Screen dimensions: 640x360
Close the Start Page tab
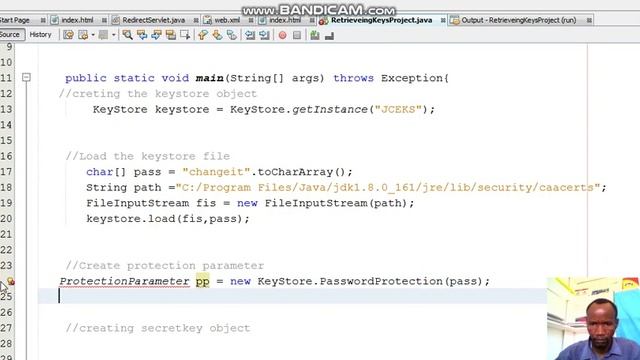[43, 20]
